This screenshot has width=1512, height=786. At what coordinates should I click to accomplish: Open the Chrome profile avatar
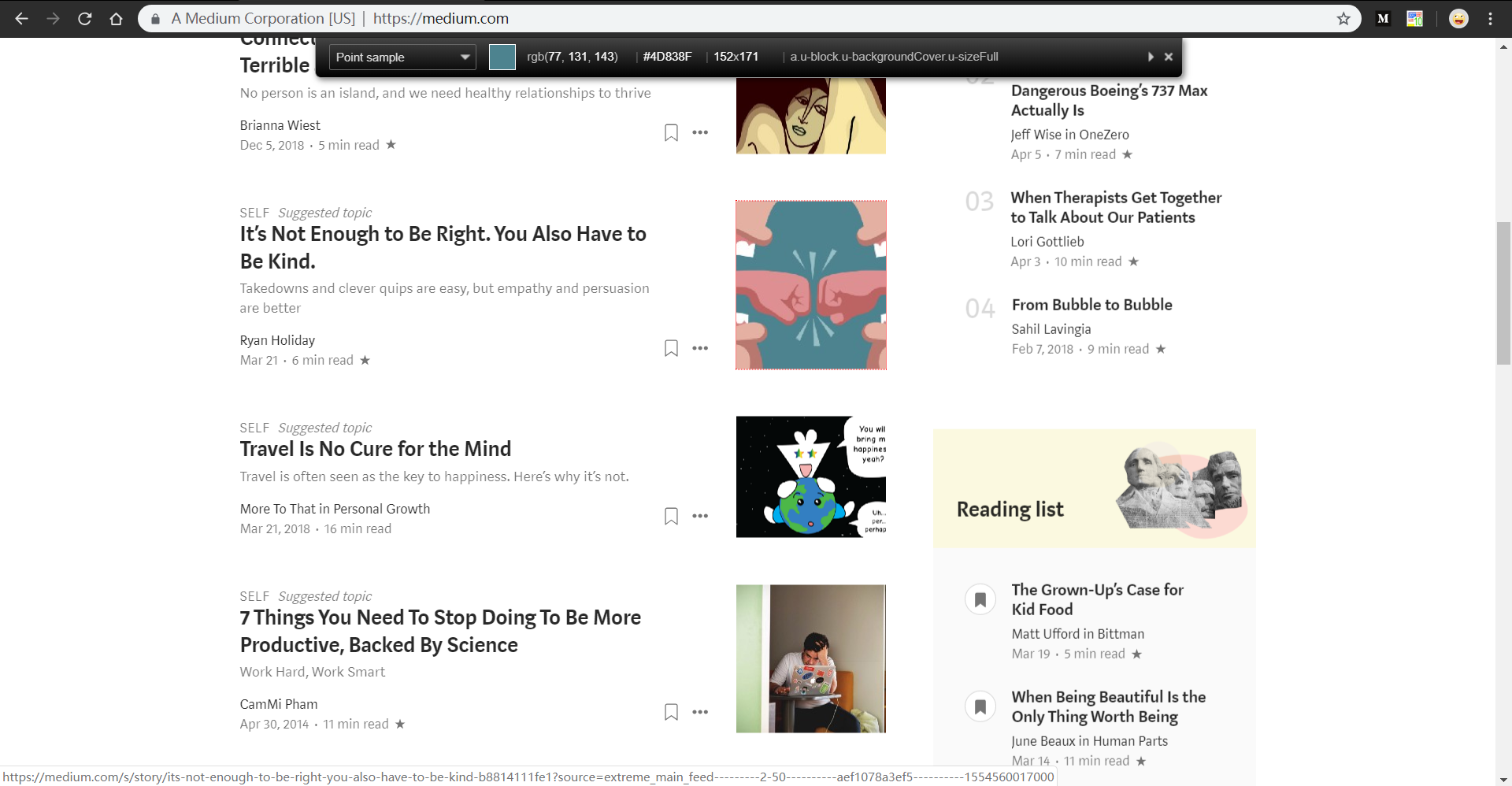tap(1458, 19)
